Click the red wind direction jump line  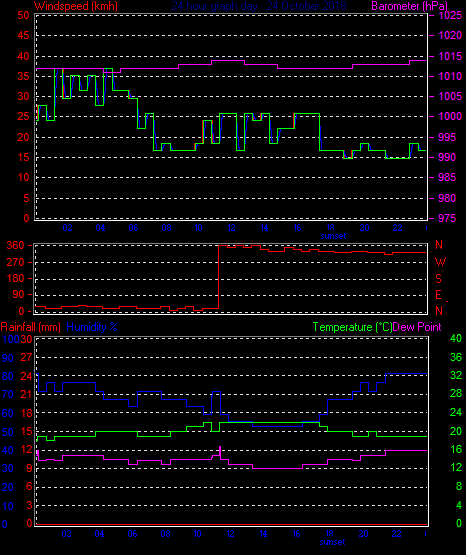click(218, 276)
